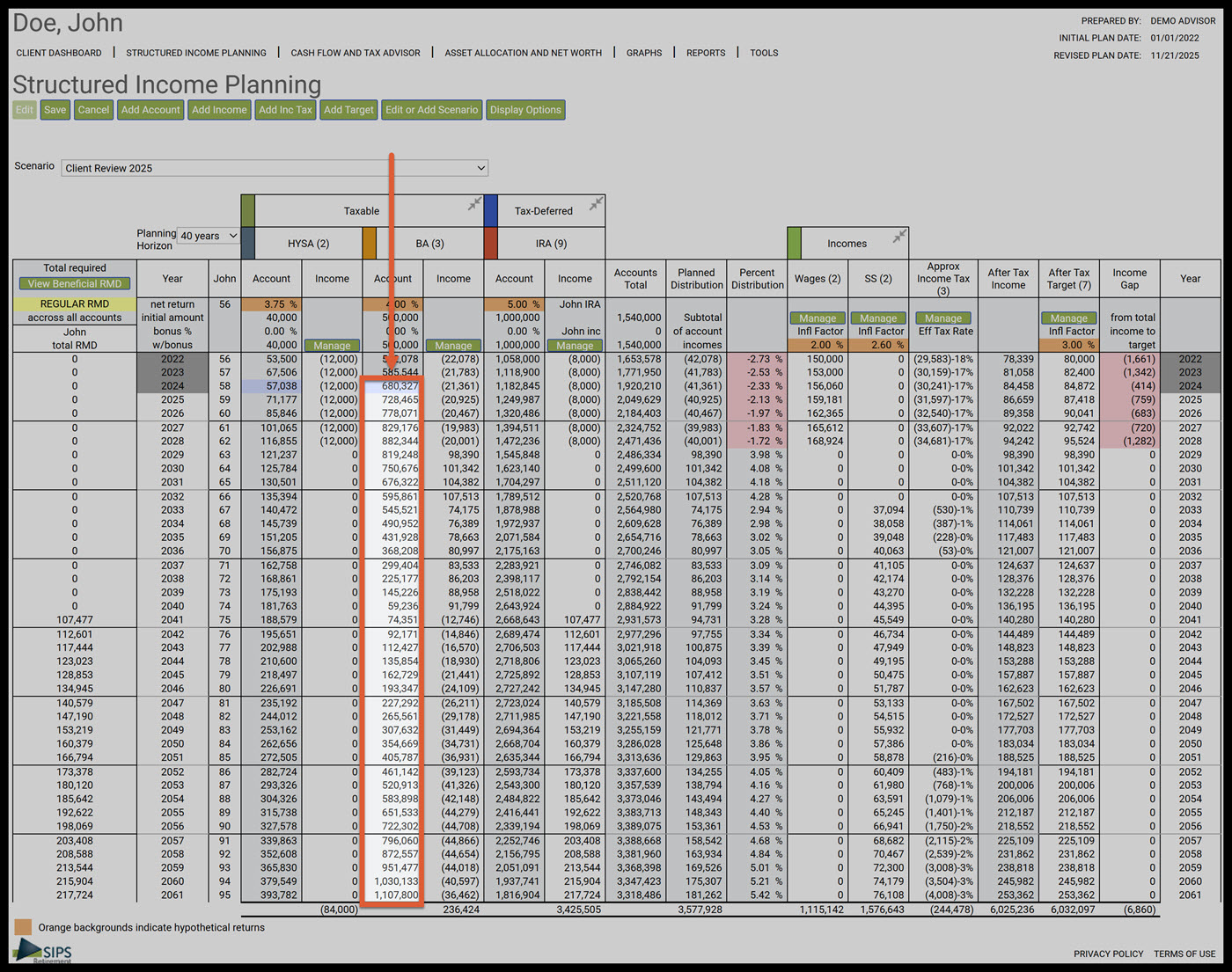
Task: Manage the SS income
Action: point(878,318)
